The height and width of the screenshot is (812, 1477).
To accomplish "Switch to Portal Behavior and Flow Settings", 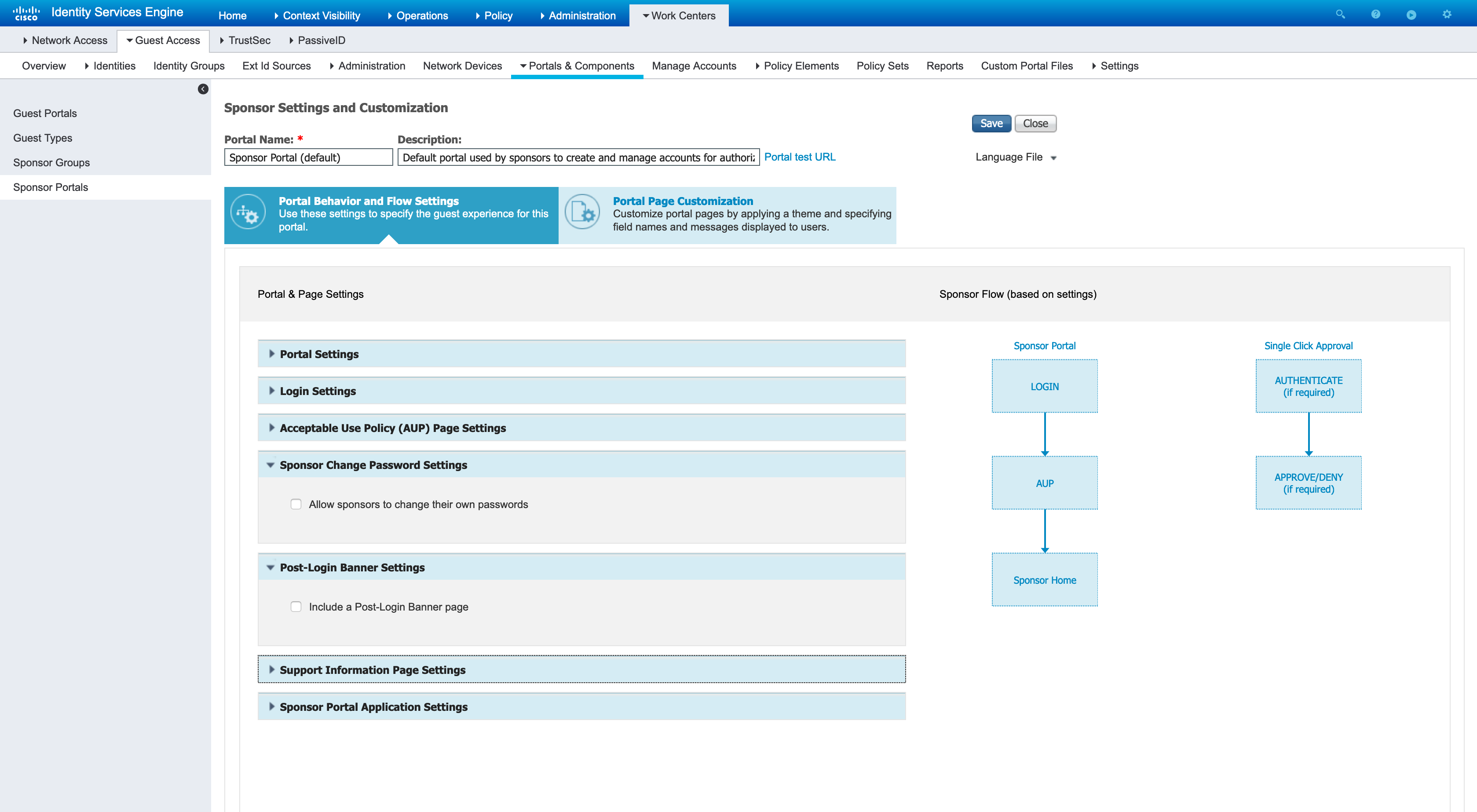I will tap(391, 215).
